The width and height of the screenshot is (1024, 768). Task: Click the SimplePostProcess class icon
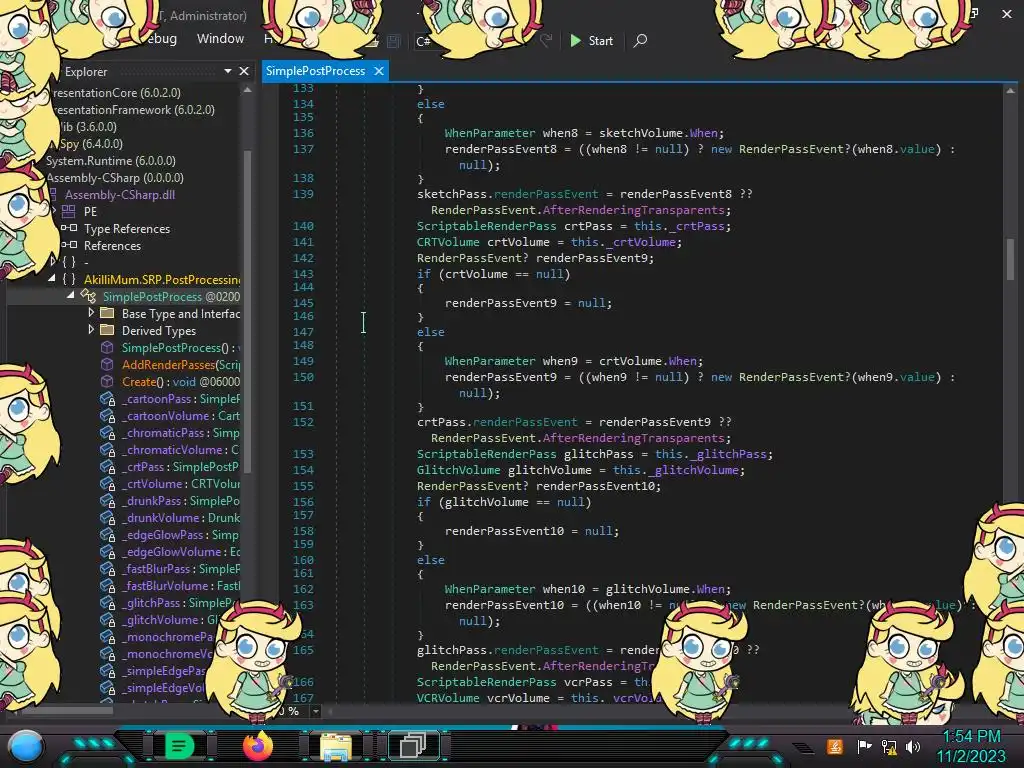tap(88, 296)
